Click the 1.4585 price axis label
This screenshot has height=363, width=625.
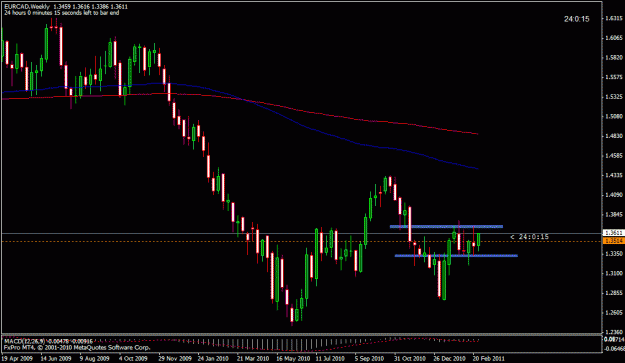614,155
